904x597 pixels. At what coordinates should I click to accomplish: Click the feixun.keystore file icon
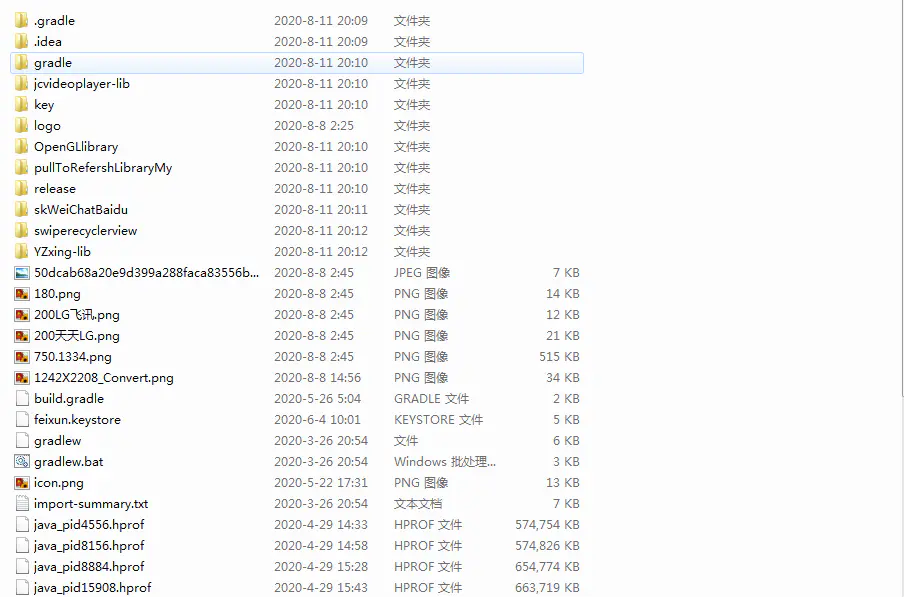point(22,420)
